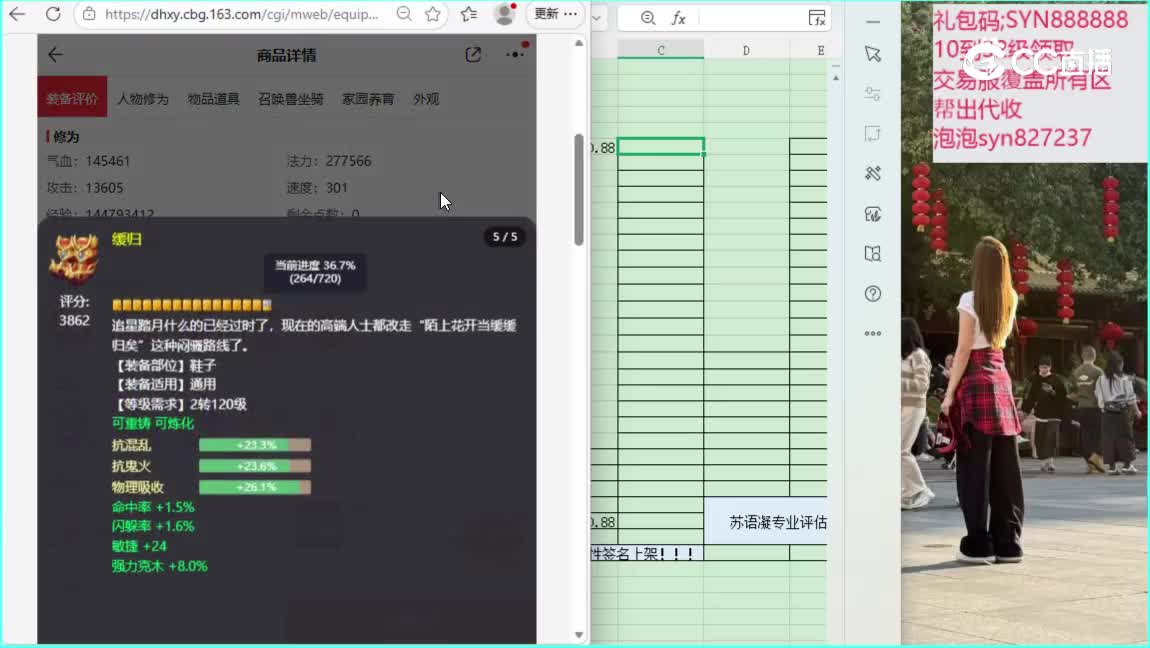Click the 缓归 equipment icon

click(73, 258)
